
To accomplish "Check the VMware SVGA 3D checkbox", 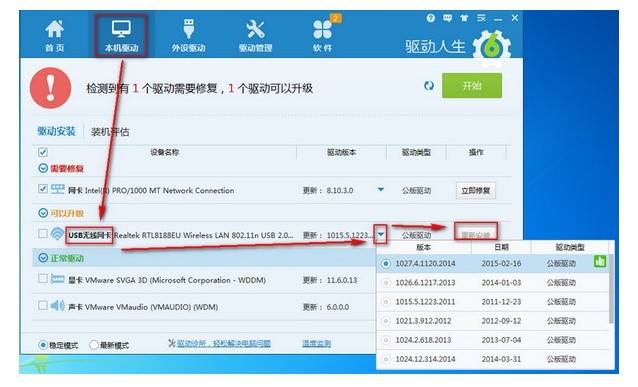I will tap(43, 279).
